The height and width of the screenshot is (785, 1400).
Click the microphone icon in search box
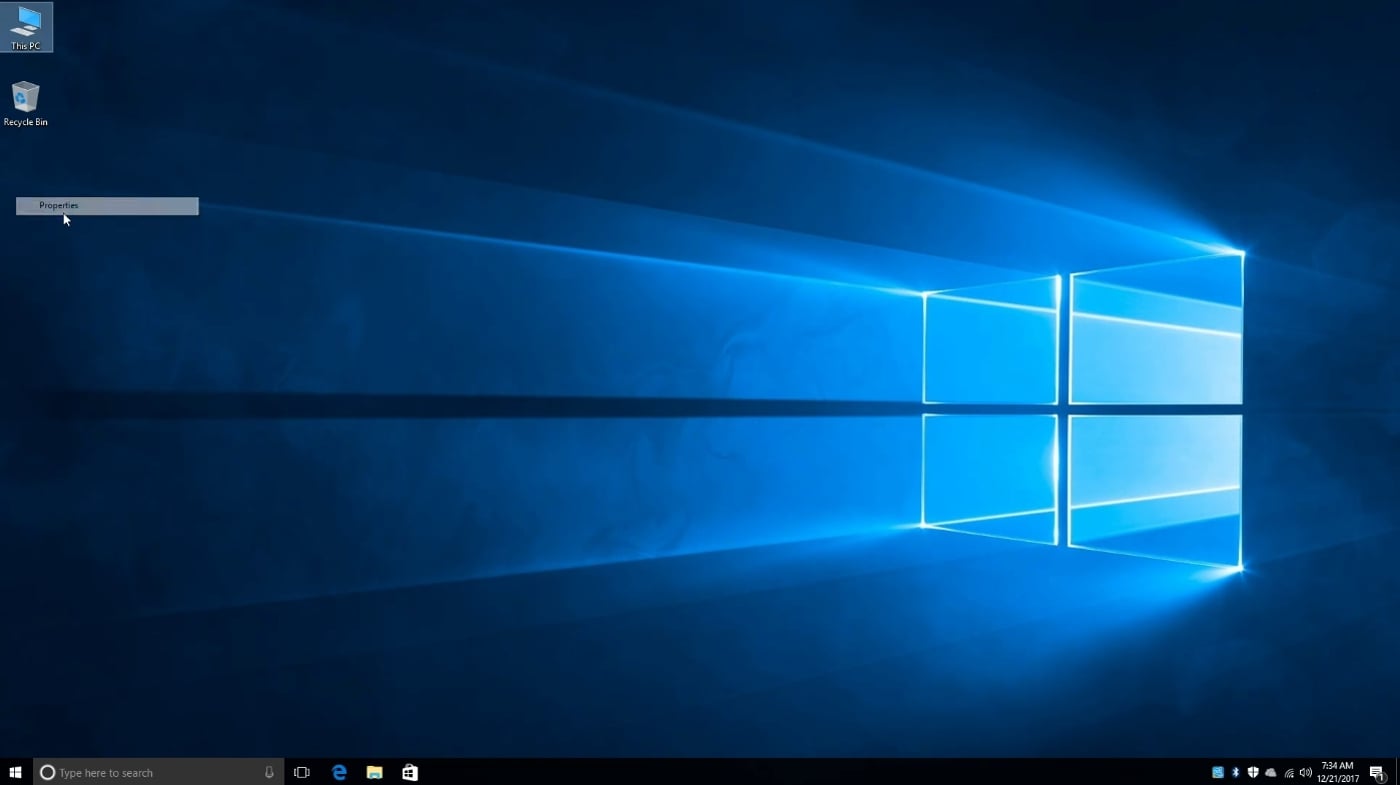tap(269, 772)
